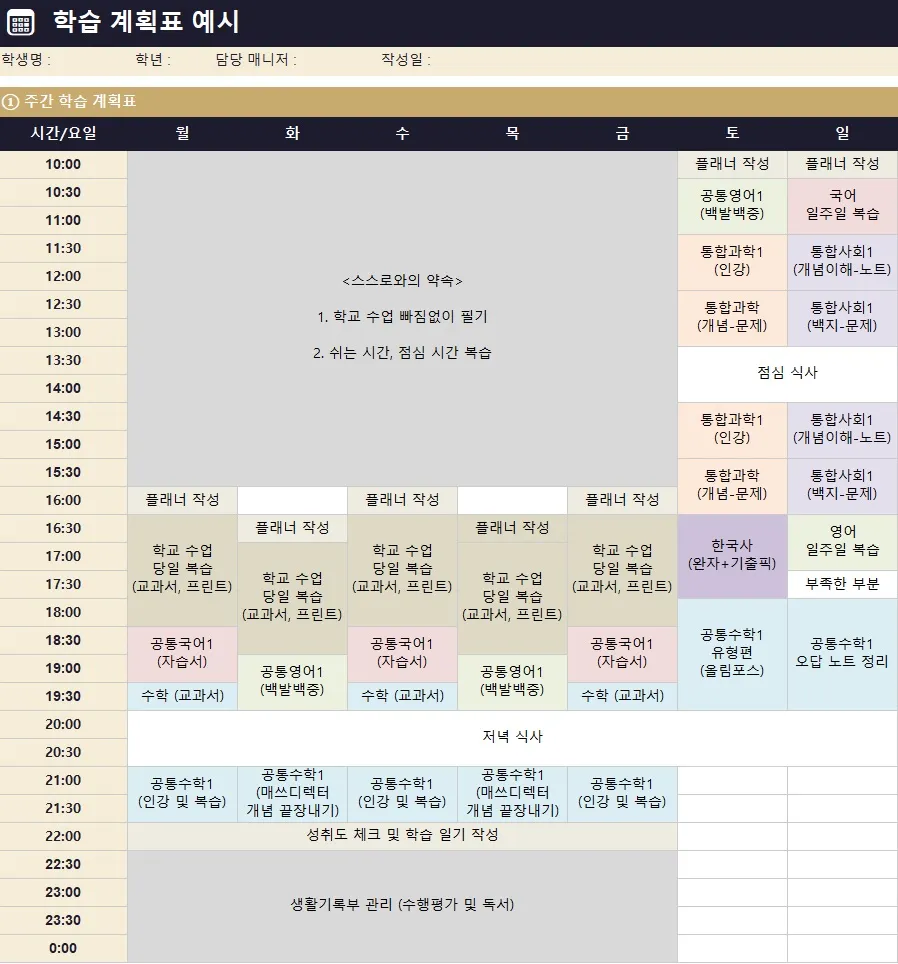Select 플래너 작성 in the 월 column
This screenshot has width=898, height=964.
tap(183, 500)
